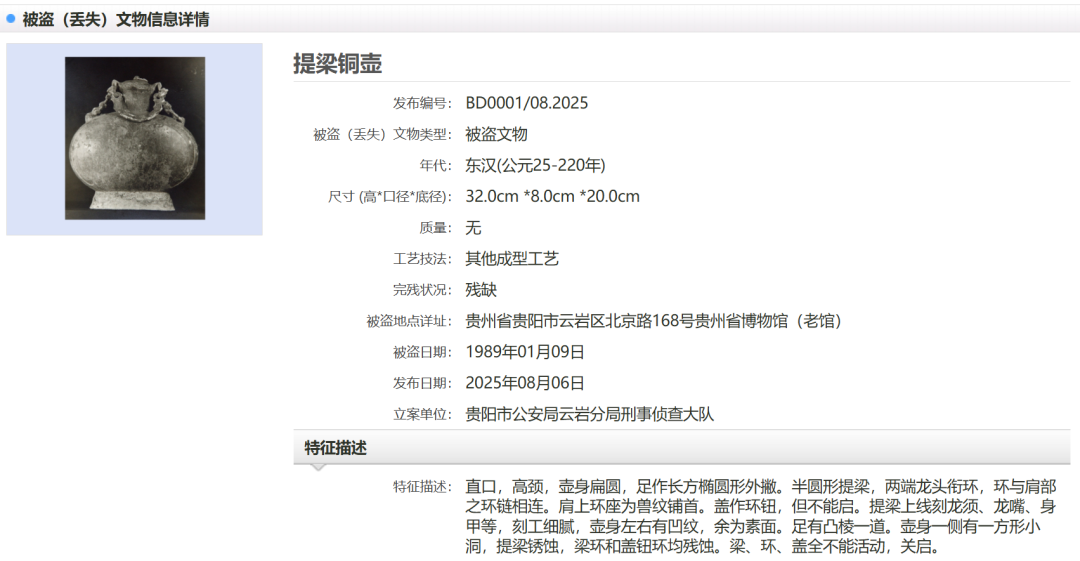Click the era value 东汉(公元25-220年)
Image resolution: width=1080 pixels, height=561 pixels.
tap(535, 165)
